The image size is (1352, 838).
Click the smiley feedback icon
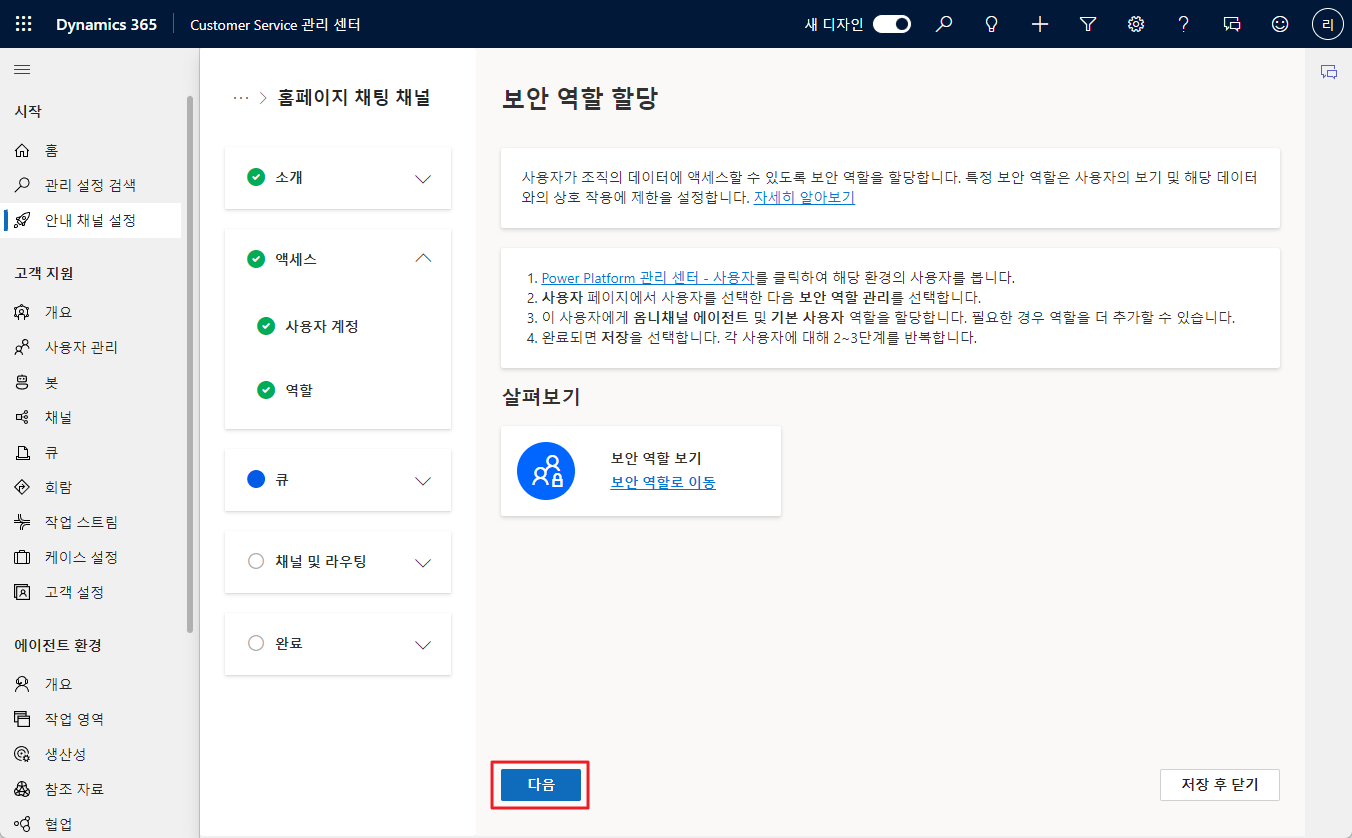click(1280, 24)
